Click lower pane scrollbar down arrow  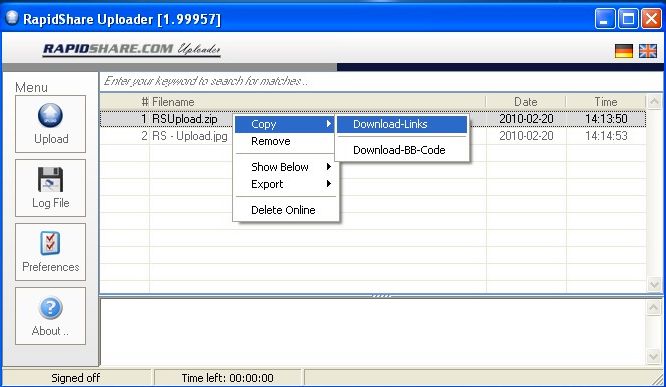point(654,356)
